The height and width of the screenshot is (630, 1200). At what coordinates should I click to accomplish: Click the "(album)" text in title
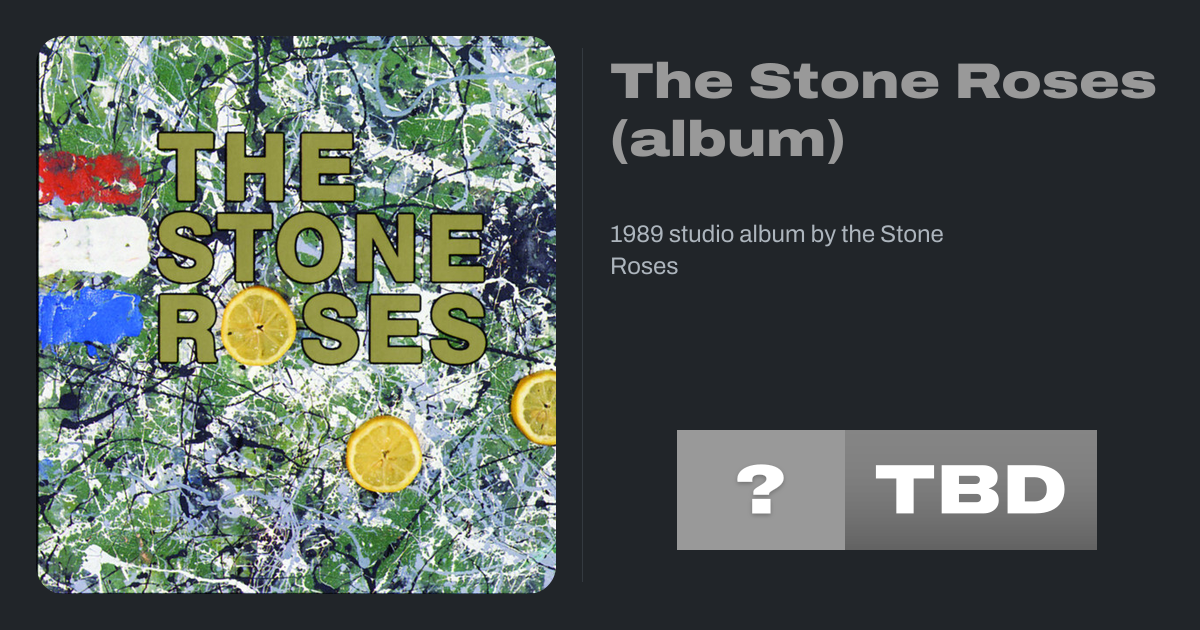(x=727, y=141)
